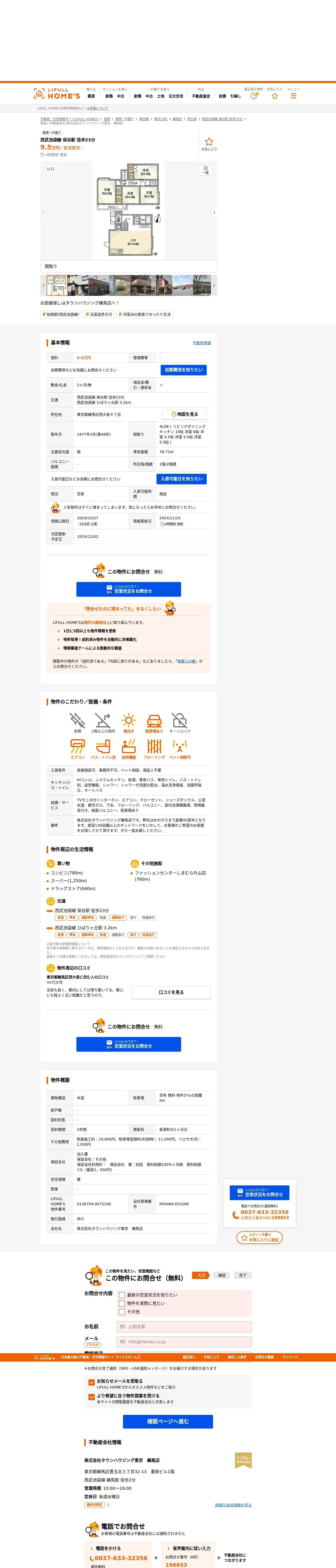Toggle より希望に合う物件提案を受ける checkbox
This screenshot has height=1568, width=336.
click(x=92, y=1397)
